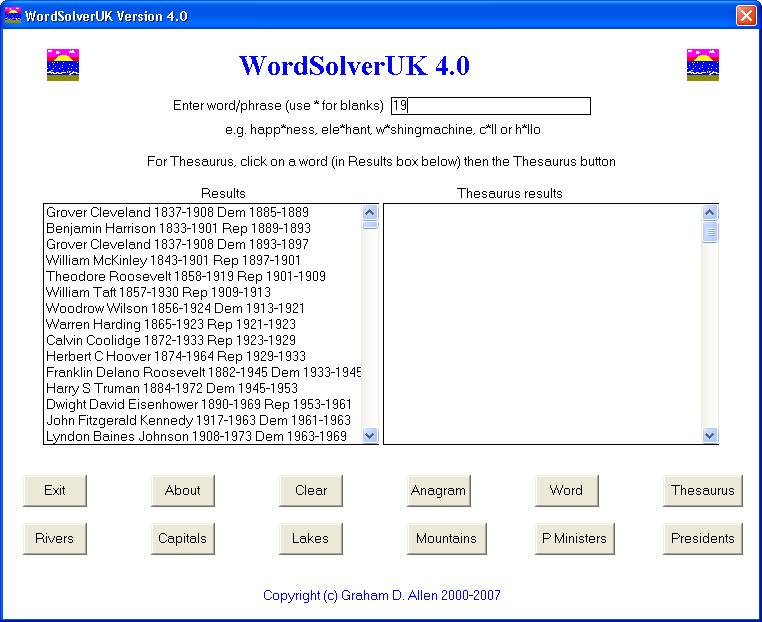Image resolution: width=762 pixels, height=622 pixels.
Task: Click the Word search button
Action: click(x=566, y=490)
